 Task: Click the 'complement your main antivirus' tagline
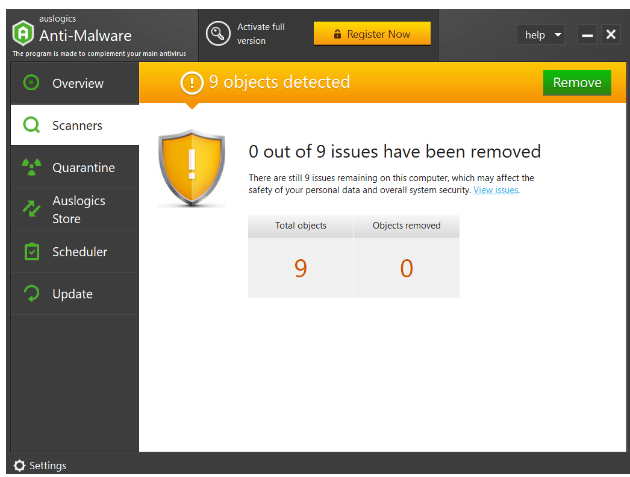pos(99,53)
